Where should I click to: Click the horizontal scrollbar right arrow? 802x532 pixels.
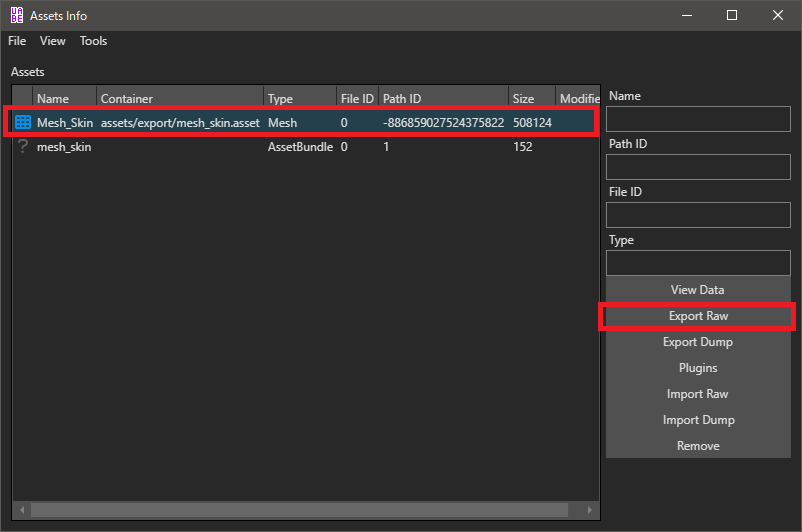pos(590,510)
